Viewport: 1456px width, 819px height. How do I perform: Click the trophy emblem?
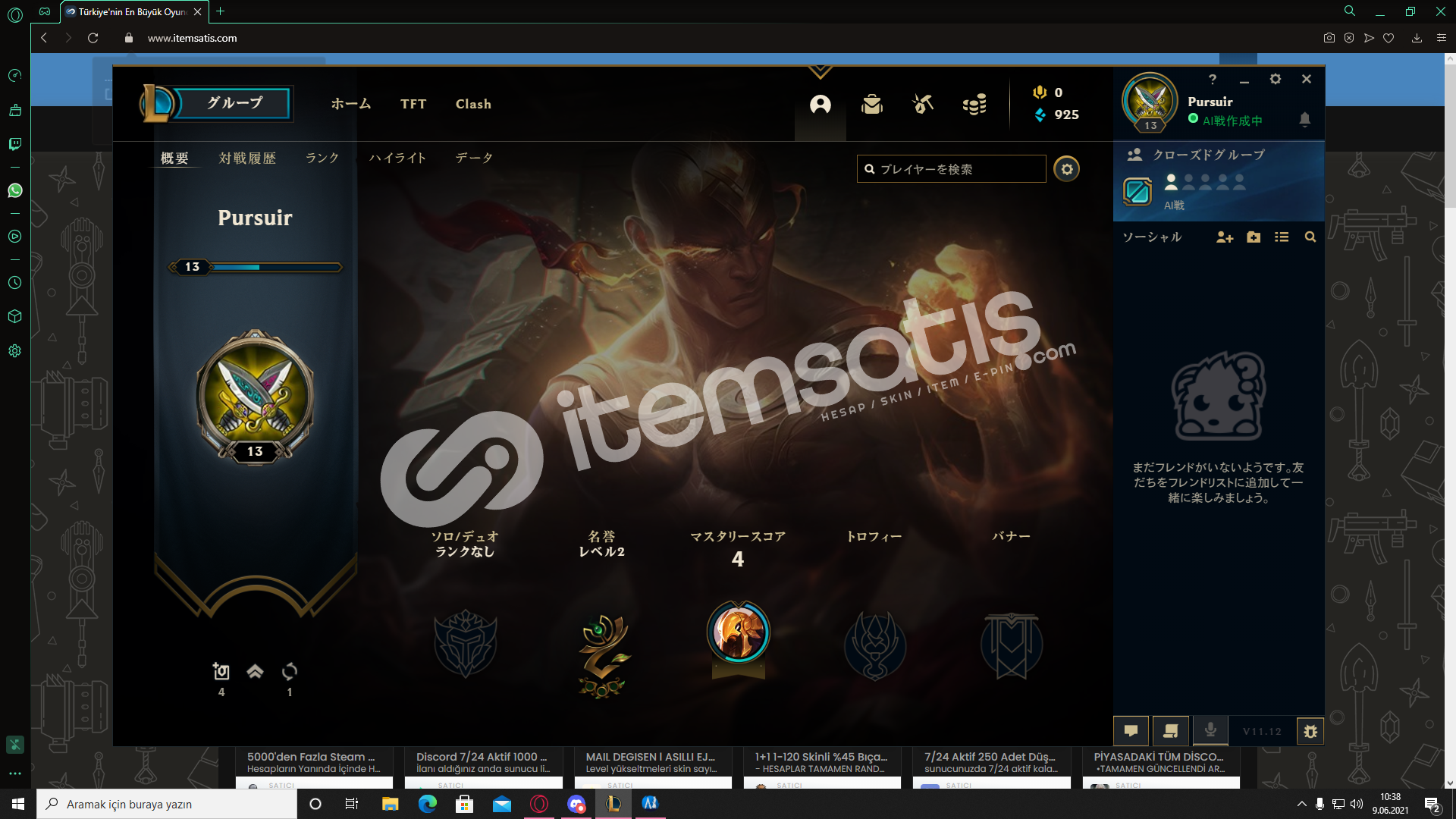(874, 646)
